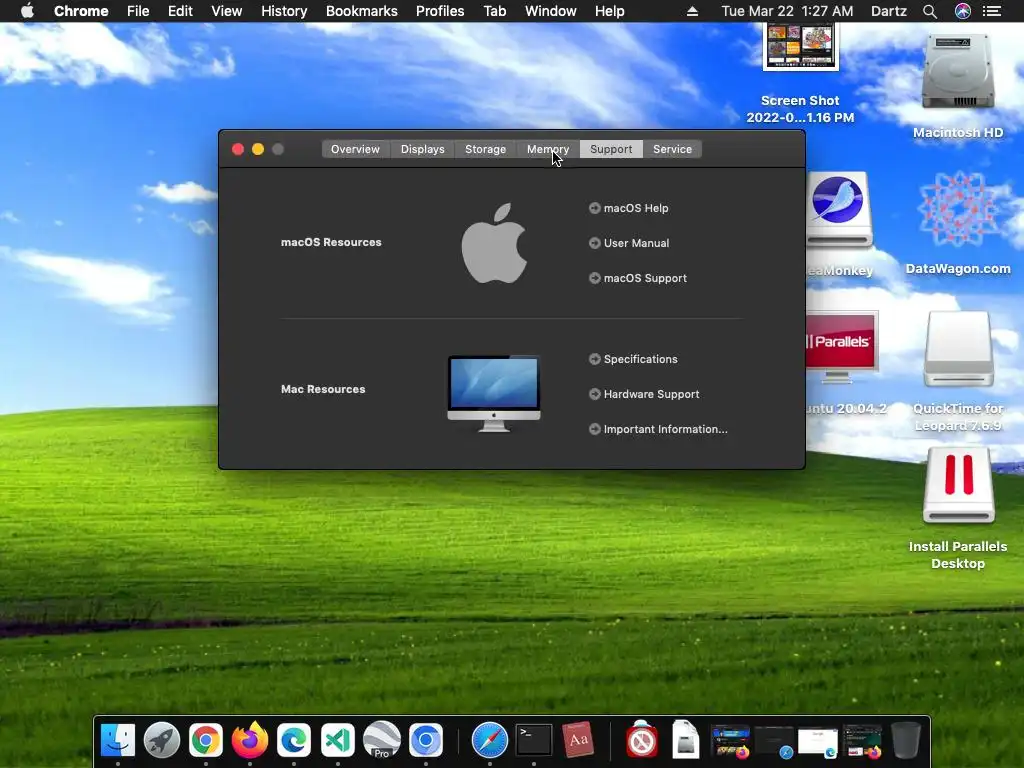Viewport: 1024px width, 768px height.
Task: Switch to the Overview tab
Action: (355, 149)
